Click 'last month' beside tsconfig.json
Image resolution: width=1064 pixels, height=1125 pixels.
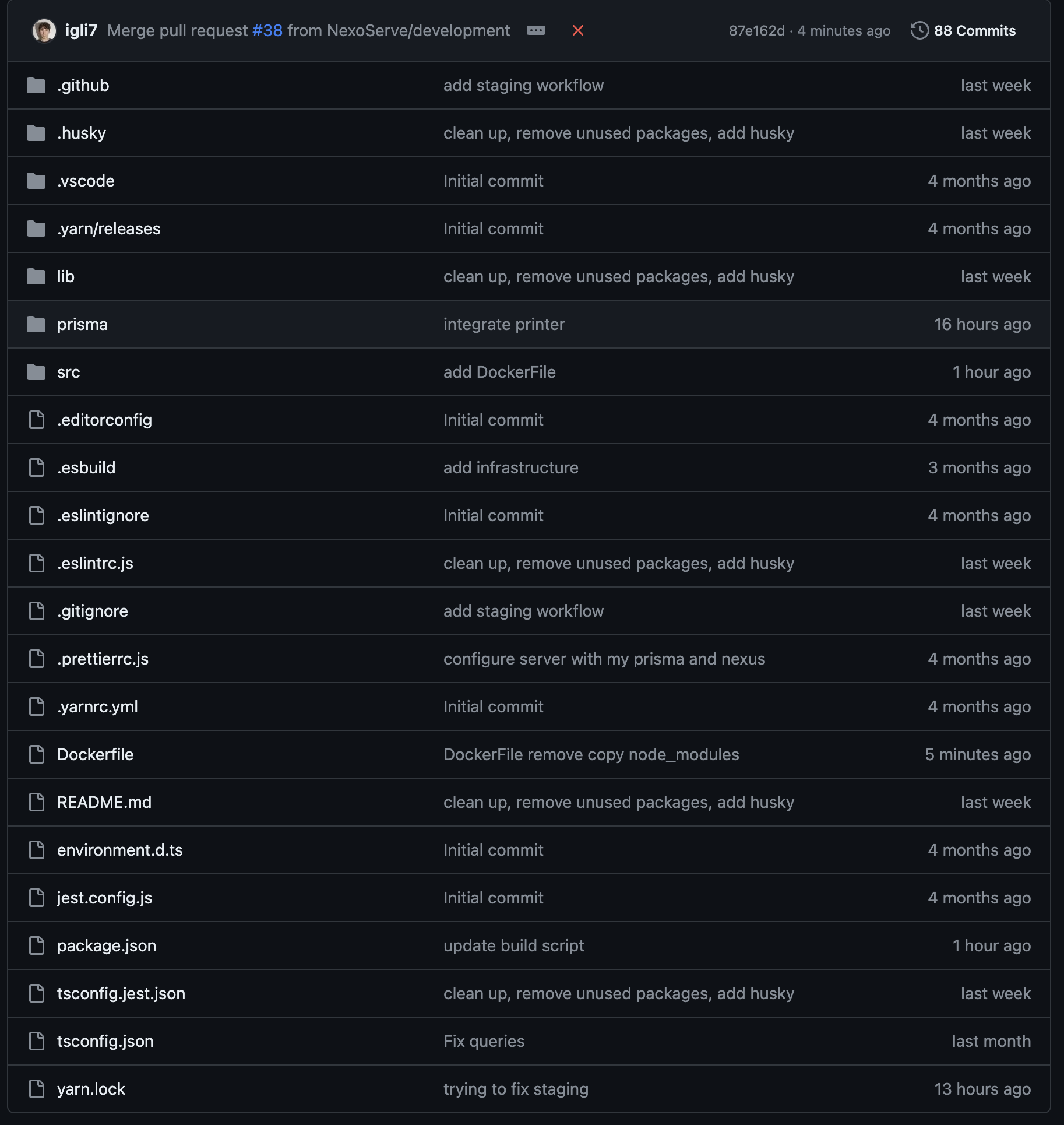[x=991, y=1041]
